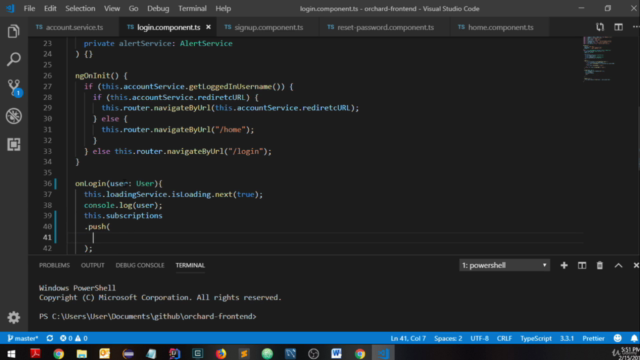Click Ln 41, Col 7 in status bar
This screenshot has height=360, width=640.
pyautogui.click(x=408, y=338)
